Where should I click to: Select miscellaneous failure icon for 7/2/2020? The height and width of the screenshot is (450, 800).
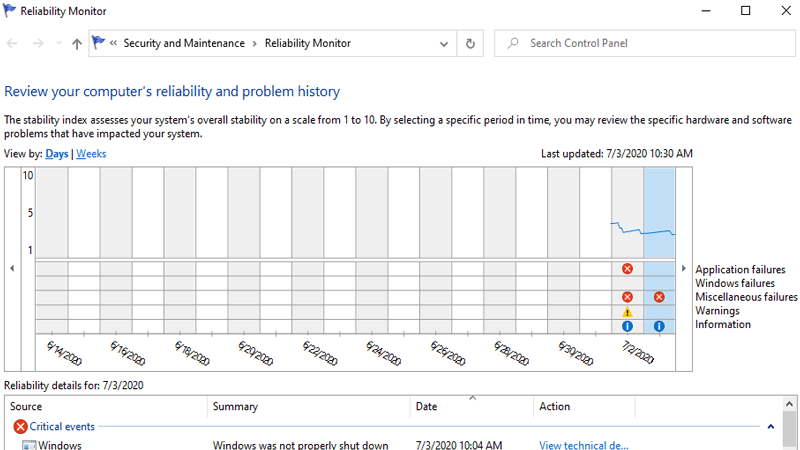627,297
